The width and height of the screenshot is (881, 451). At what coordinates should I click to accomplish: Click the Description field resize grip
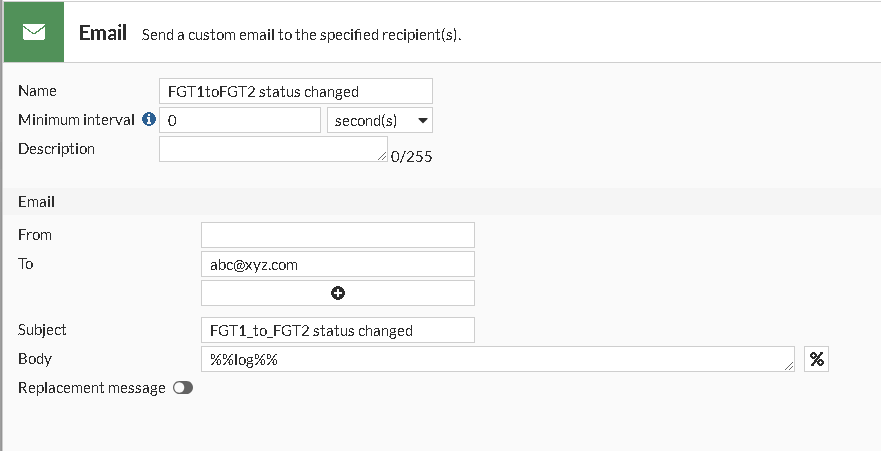[x=382, y=156]
